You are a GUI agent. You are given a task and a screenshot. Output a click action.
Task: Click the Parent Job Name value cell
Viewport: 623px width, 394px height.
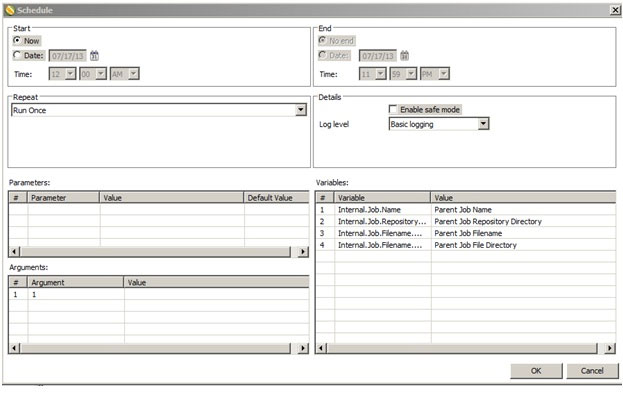pos(463,209)
